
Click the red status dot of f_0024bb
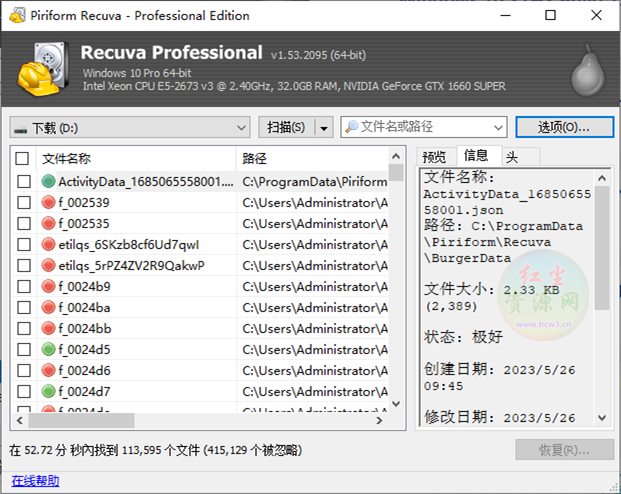(48, 328)
